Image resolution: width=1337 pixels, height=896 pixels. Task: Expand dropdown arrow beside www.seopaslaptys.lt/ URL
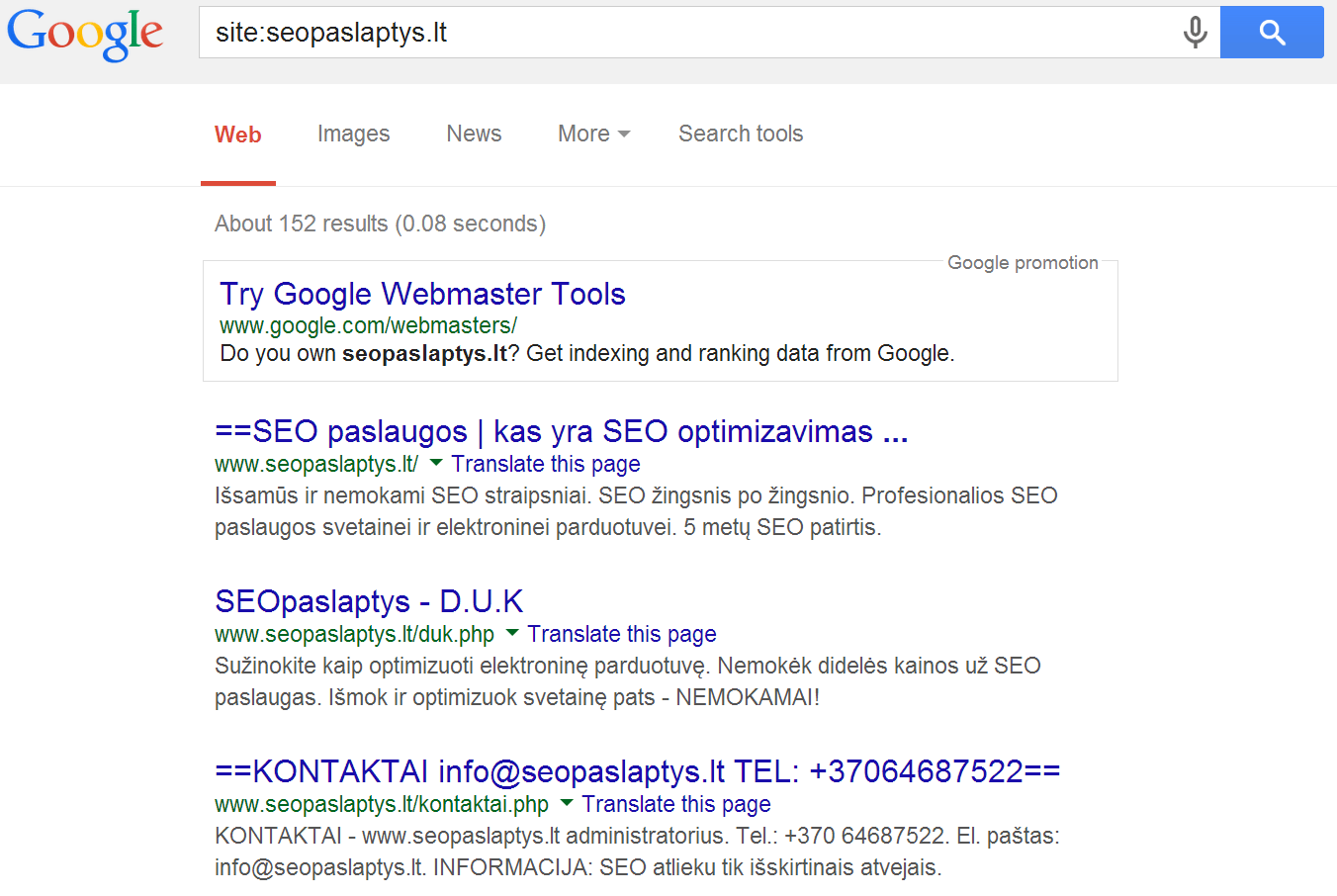point(436,463)
